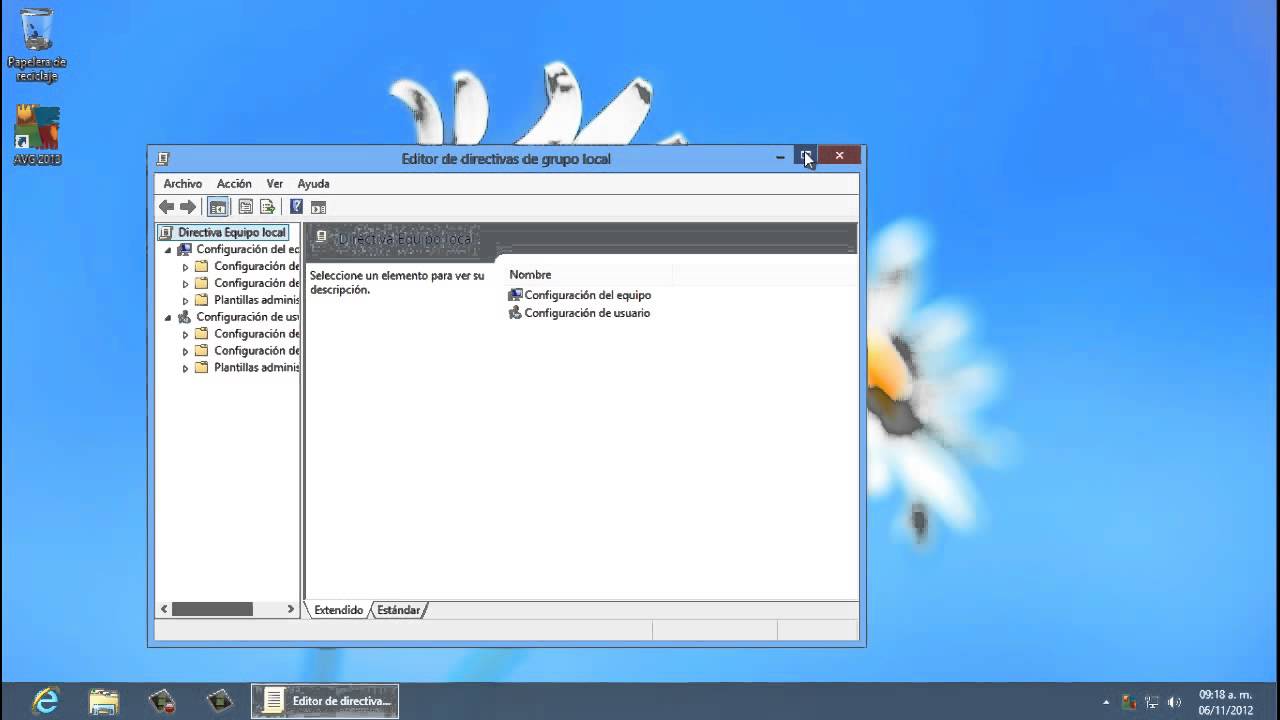Image resolution: width=1280 pixels, height=720 pixels.
Task: Switch to the Extendido tab
Action: pyautogui.click(x=338, y=610)
